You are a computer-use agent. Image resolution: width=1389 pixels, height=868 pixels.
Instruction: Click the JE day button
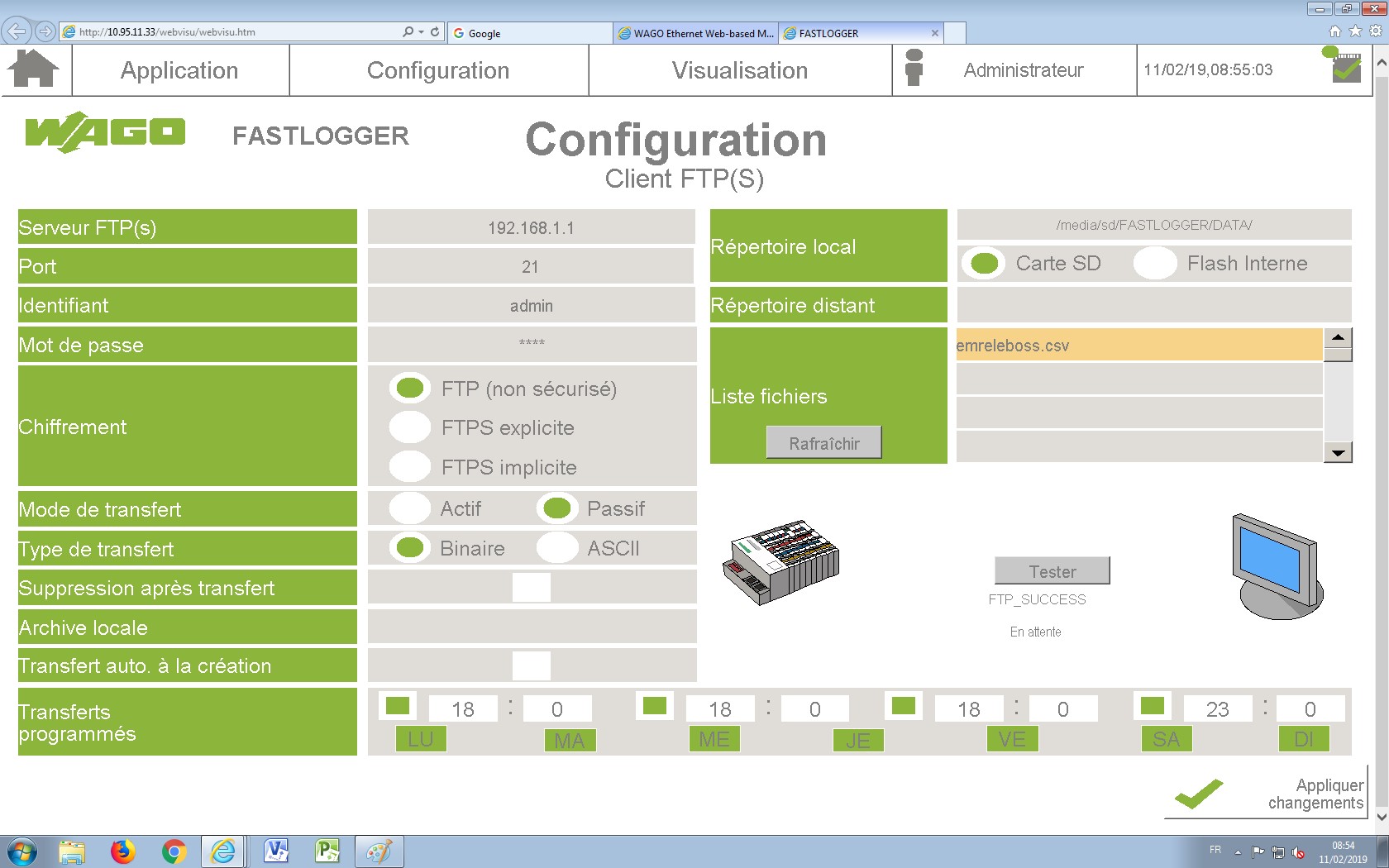(858, 740)
